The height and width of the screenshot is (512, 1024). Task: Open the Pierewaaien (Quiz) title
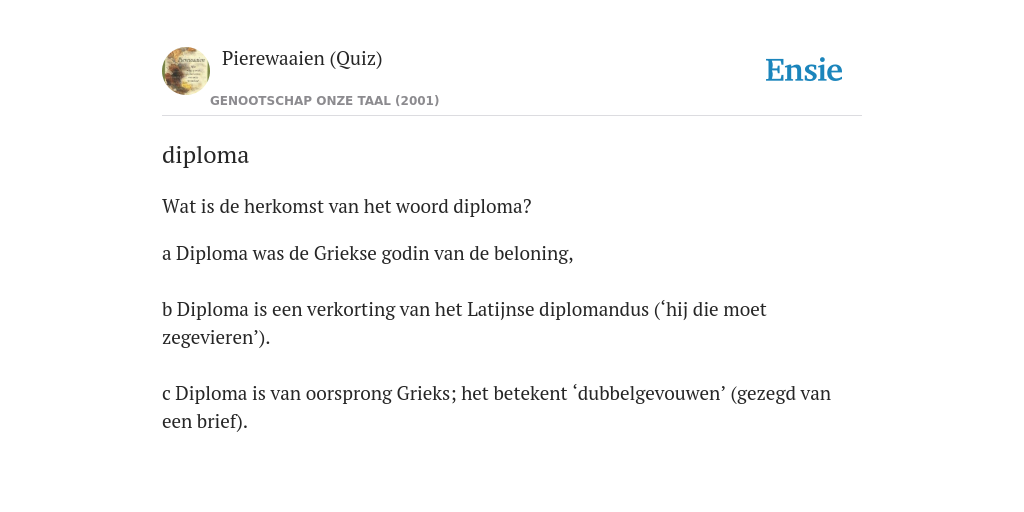[302, 59]
